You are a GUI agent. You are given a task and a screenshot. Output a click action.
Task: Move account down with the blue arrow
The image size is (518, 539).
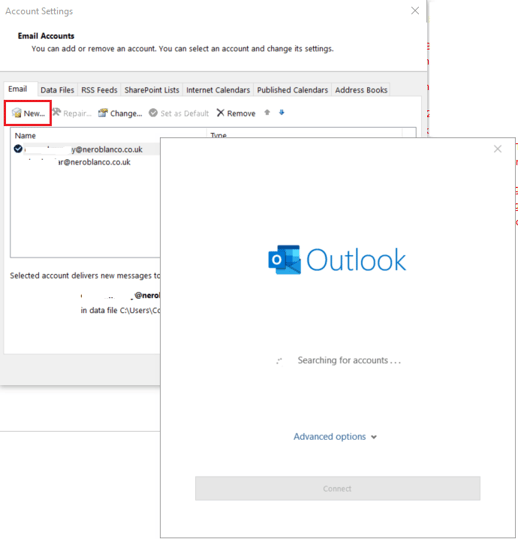pos(282,112)
